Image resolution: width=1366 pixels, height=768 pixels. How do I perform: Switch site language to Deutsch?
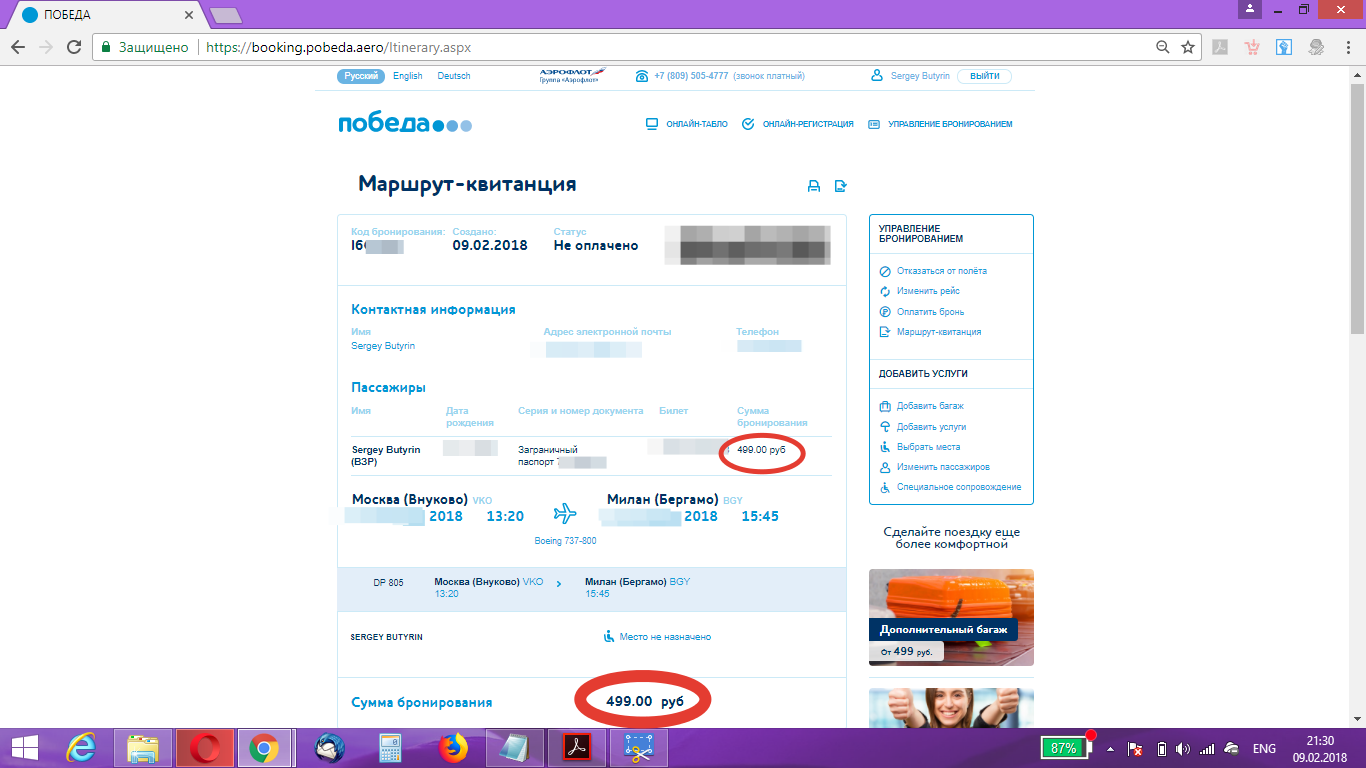tap(454, 76)
